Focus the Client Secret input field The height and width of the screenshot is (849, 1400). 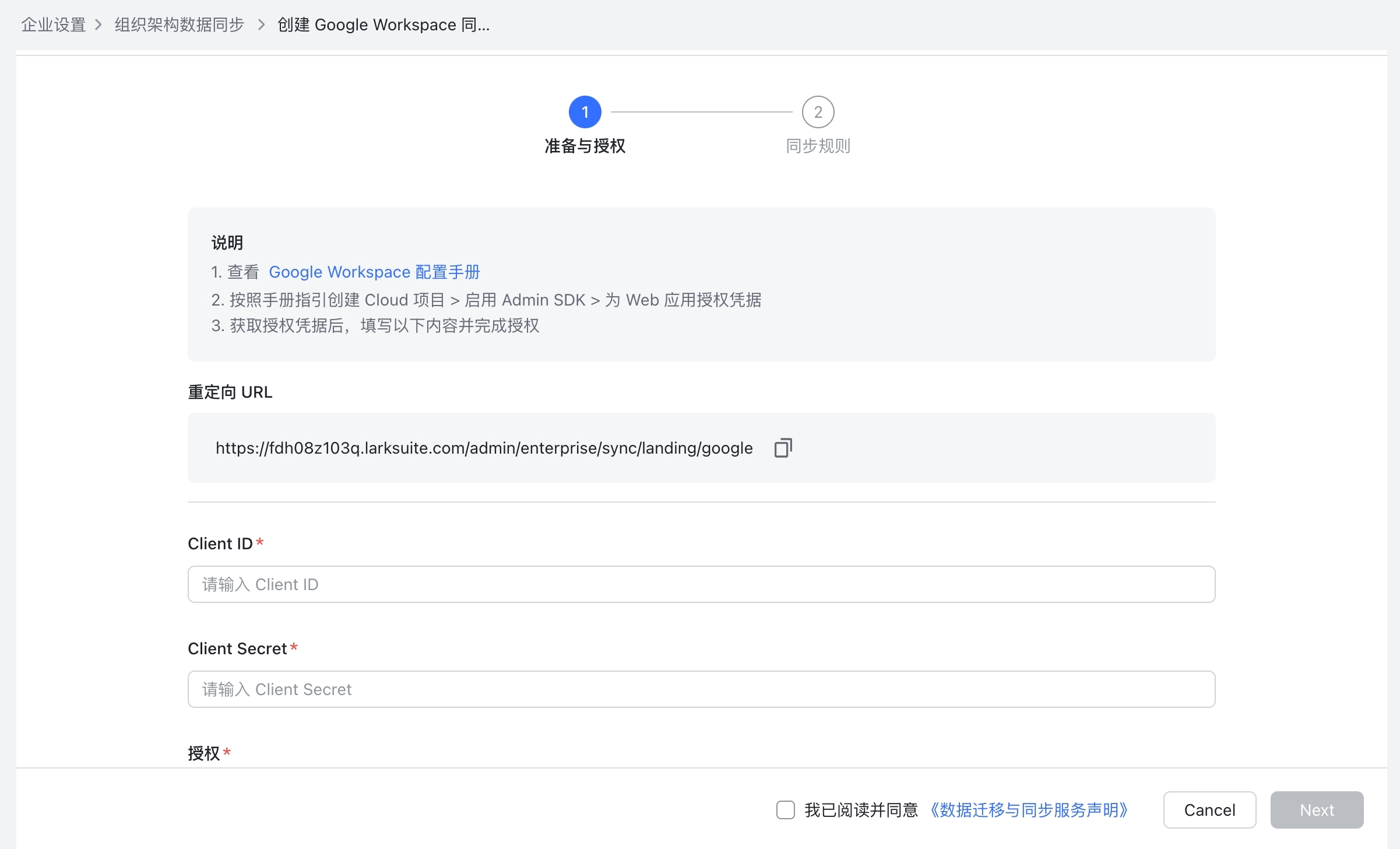click(x=701, y=689)
